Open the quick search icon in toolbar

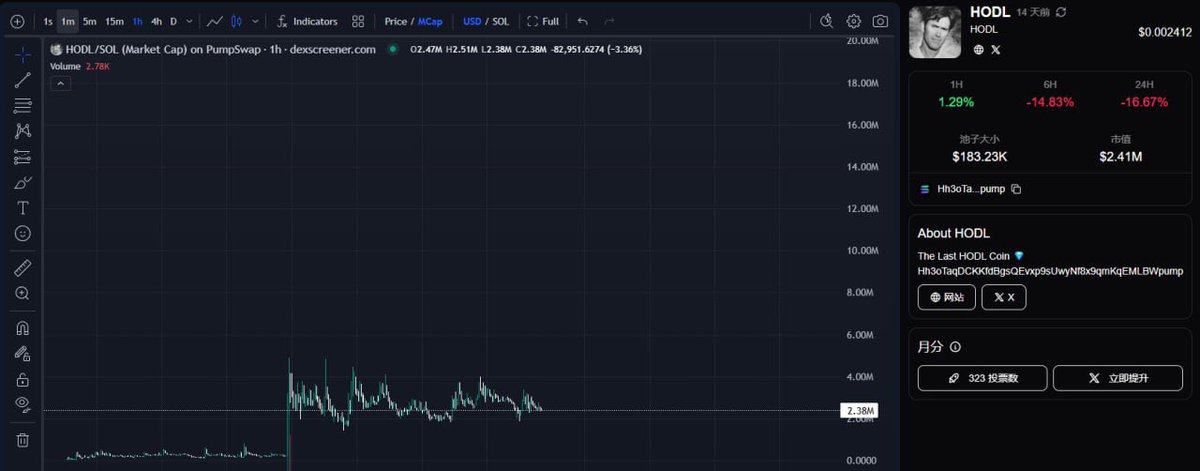pos(826,21)
